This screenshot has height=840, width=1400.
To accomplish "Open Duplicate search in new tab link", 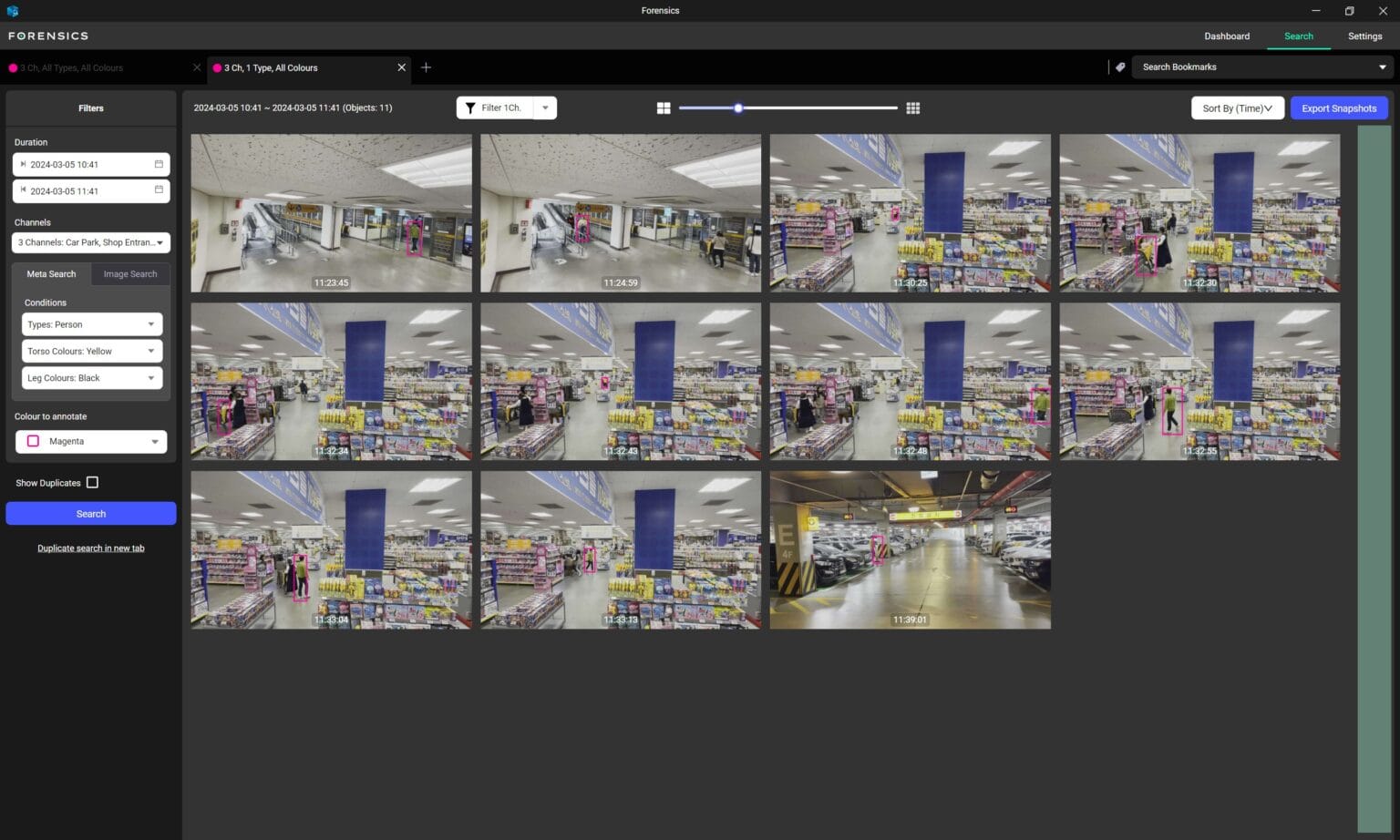I will click(90, 548).
